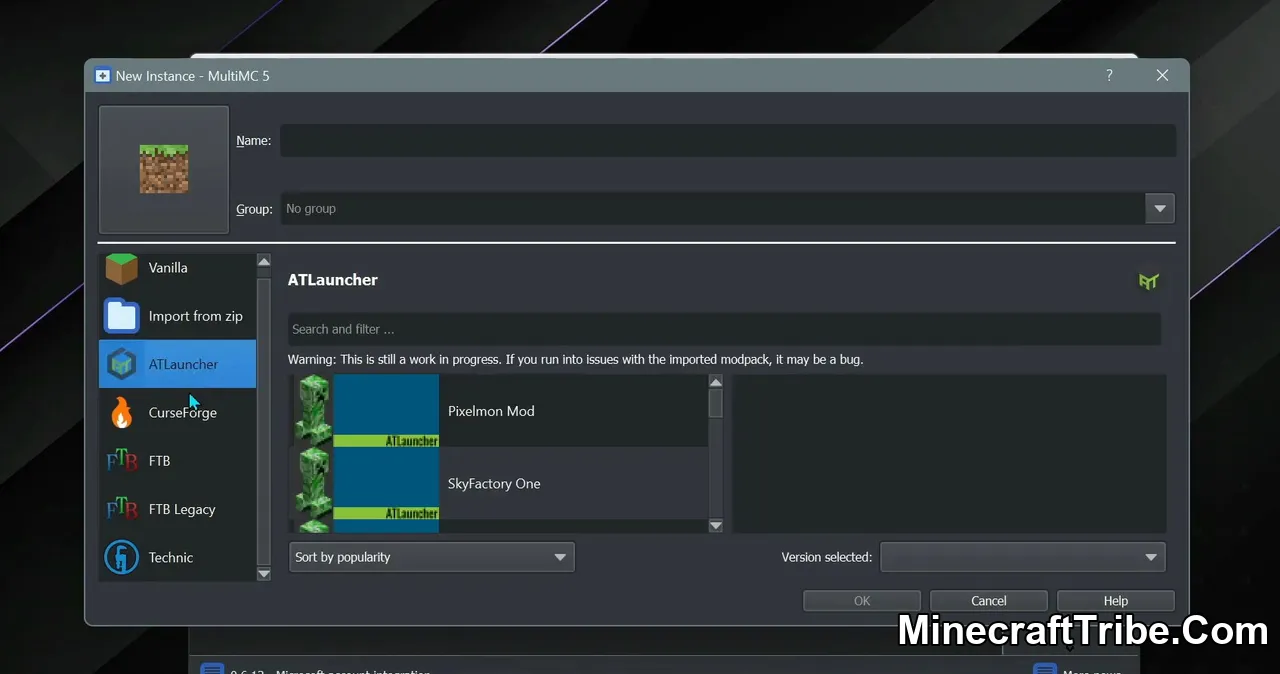Click the Search and filter field
1280x674 pixels.
725,329
